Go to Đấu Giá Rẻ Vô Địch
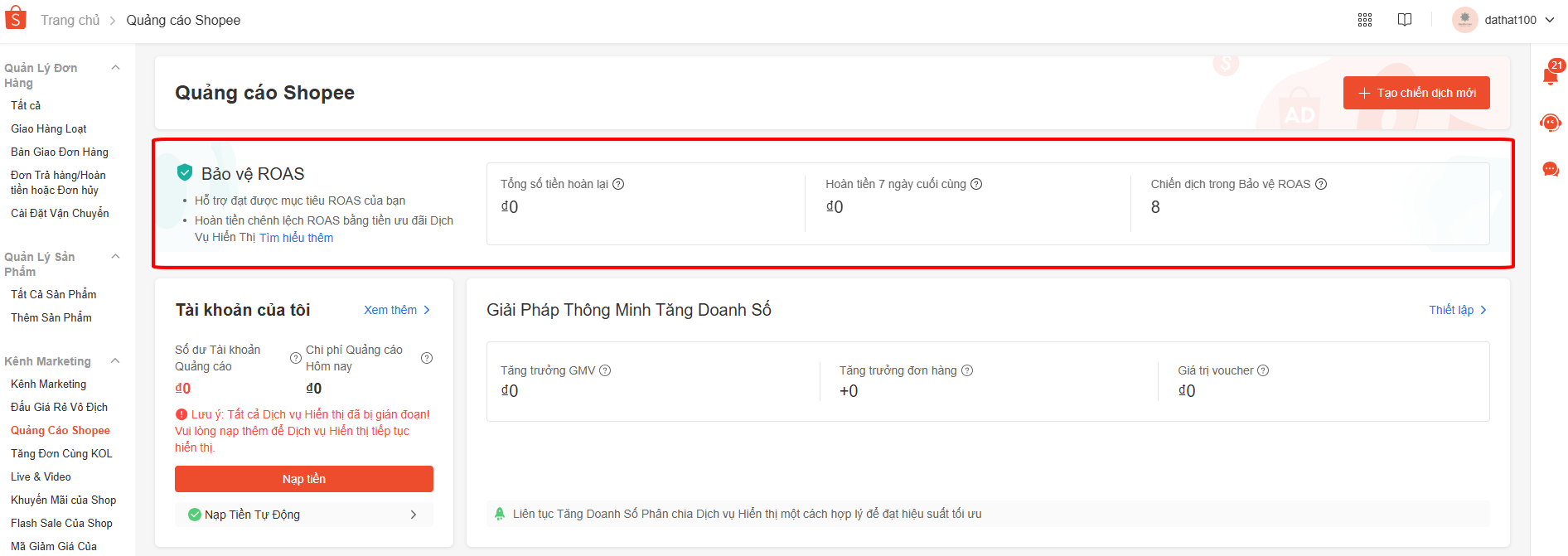The height and width of the screenshot is (556, 1568). pos(60,407)
